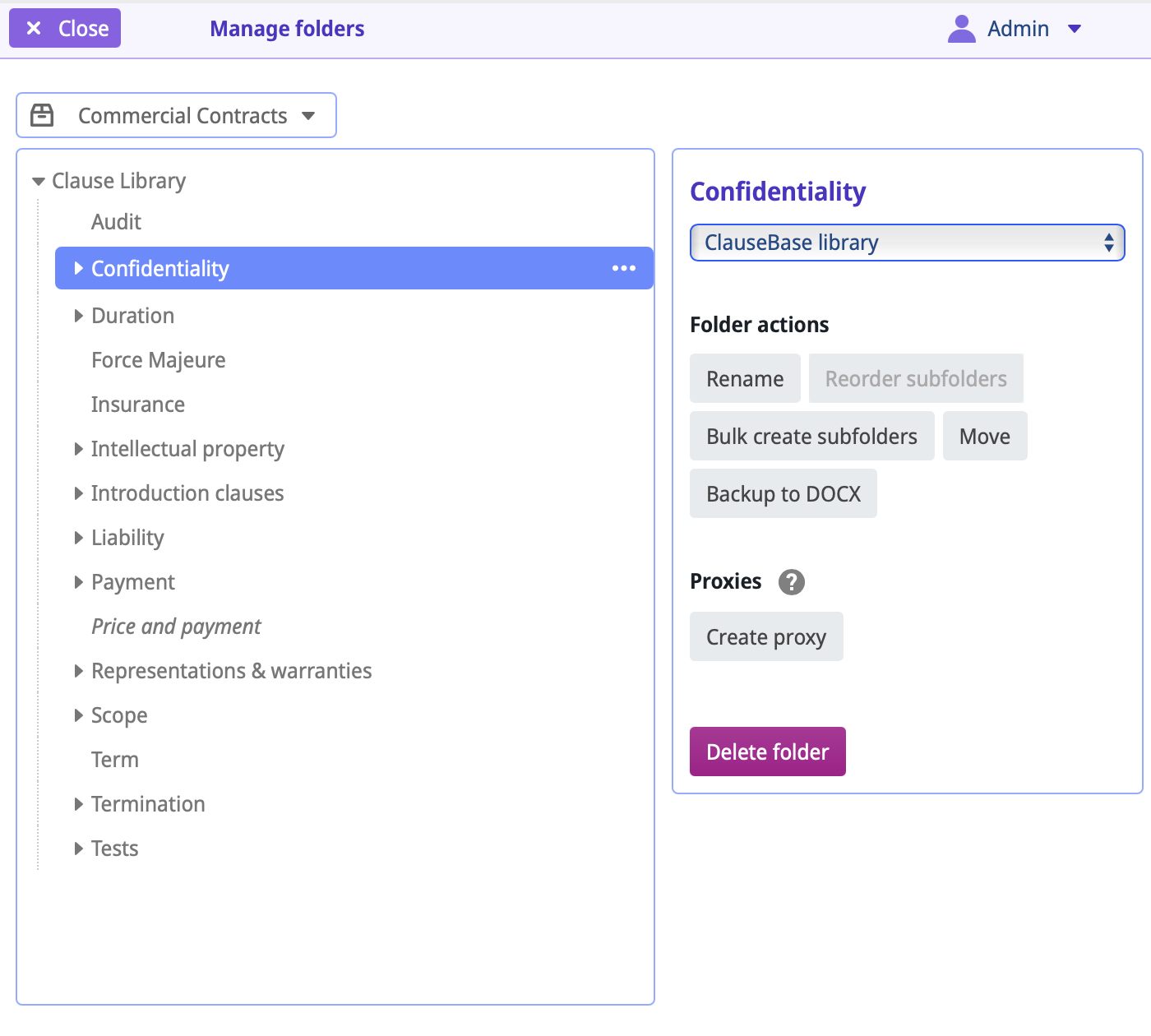Open the three-dot menu on Confidentiality
1151x1036 pixels.
coord(623,268)
